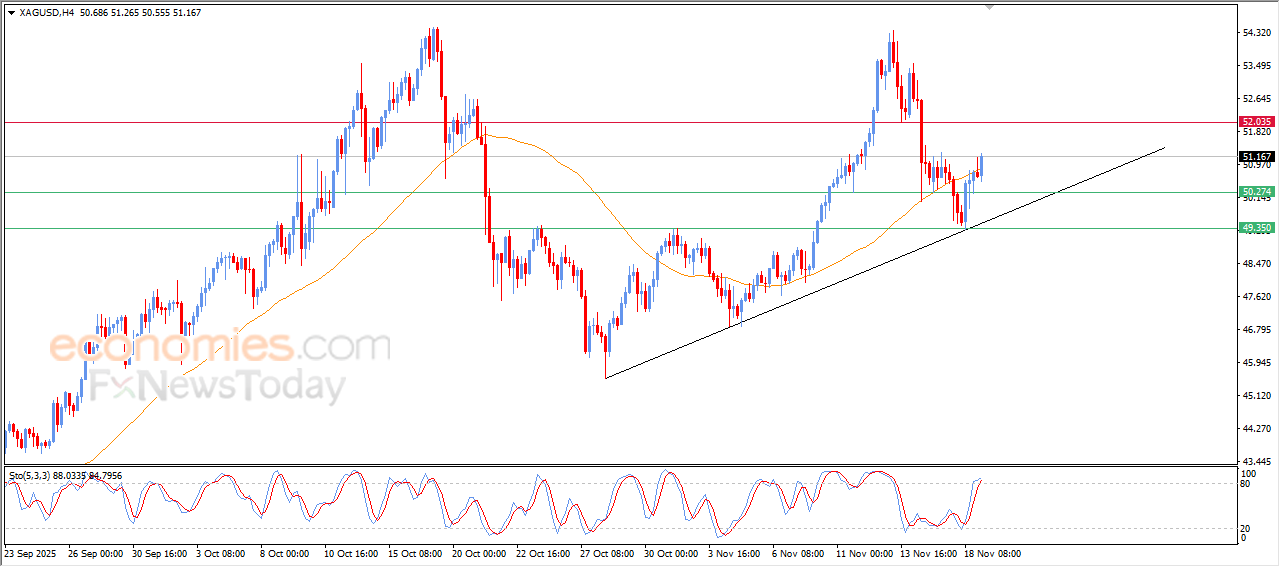
Task: Click the green 50.274 price label
Action: (1255, 192)
